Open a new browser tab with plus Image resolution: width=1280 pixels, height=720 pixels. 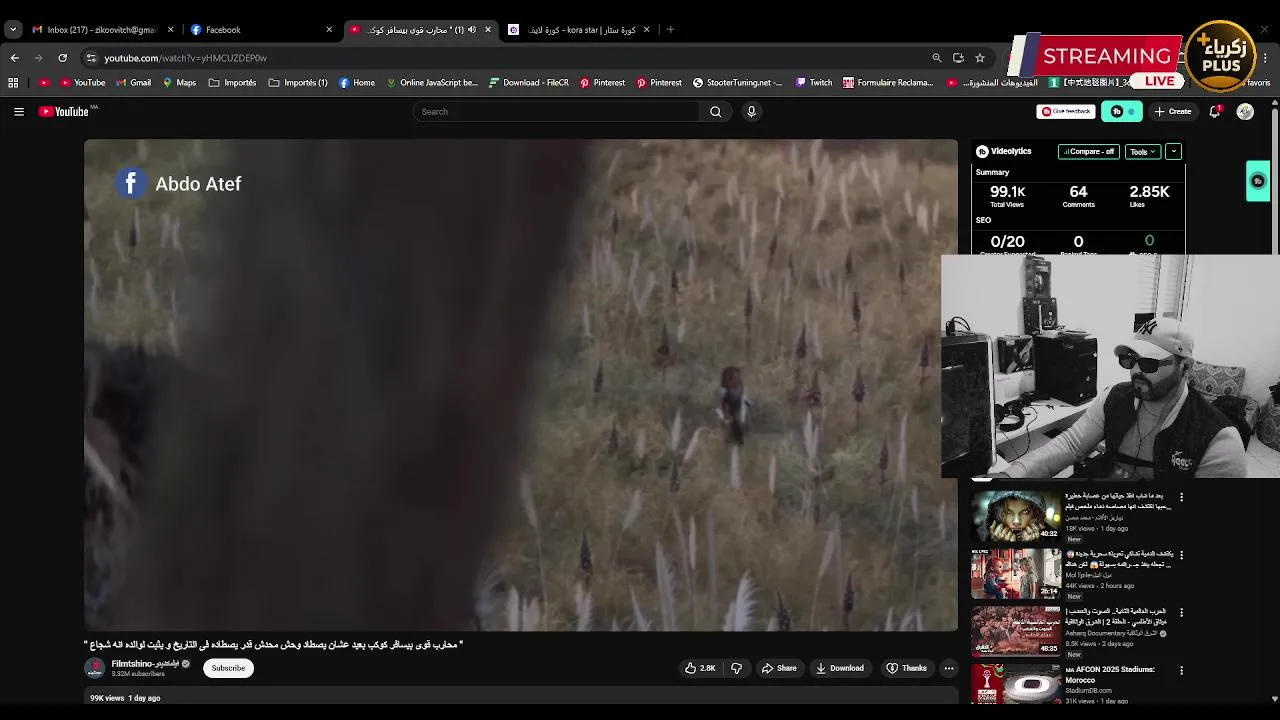coord(670,30)
